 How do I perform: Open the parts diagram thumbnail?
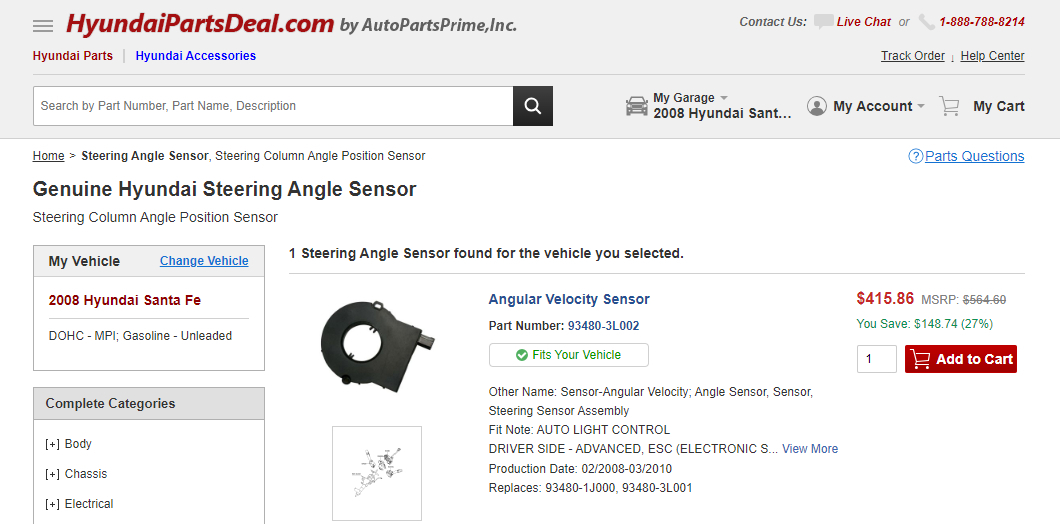click(377, 473)
